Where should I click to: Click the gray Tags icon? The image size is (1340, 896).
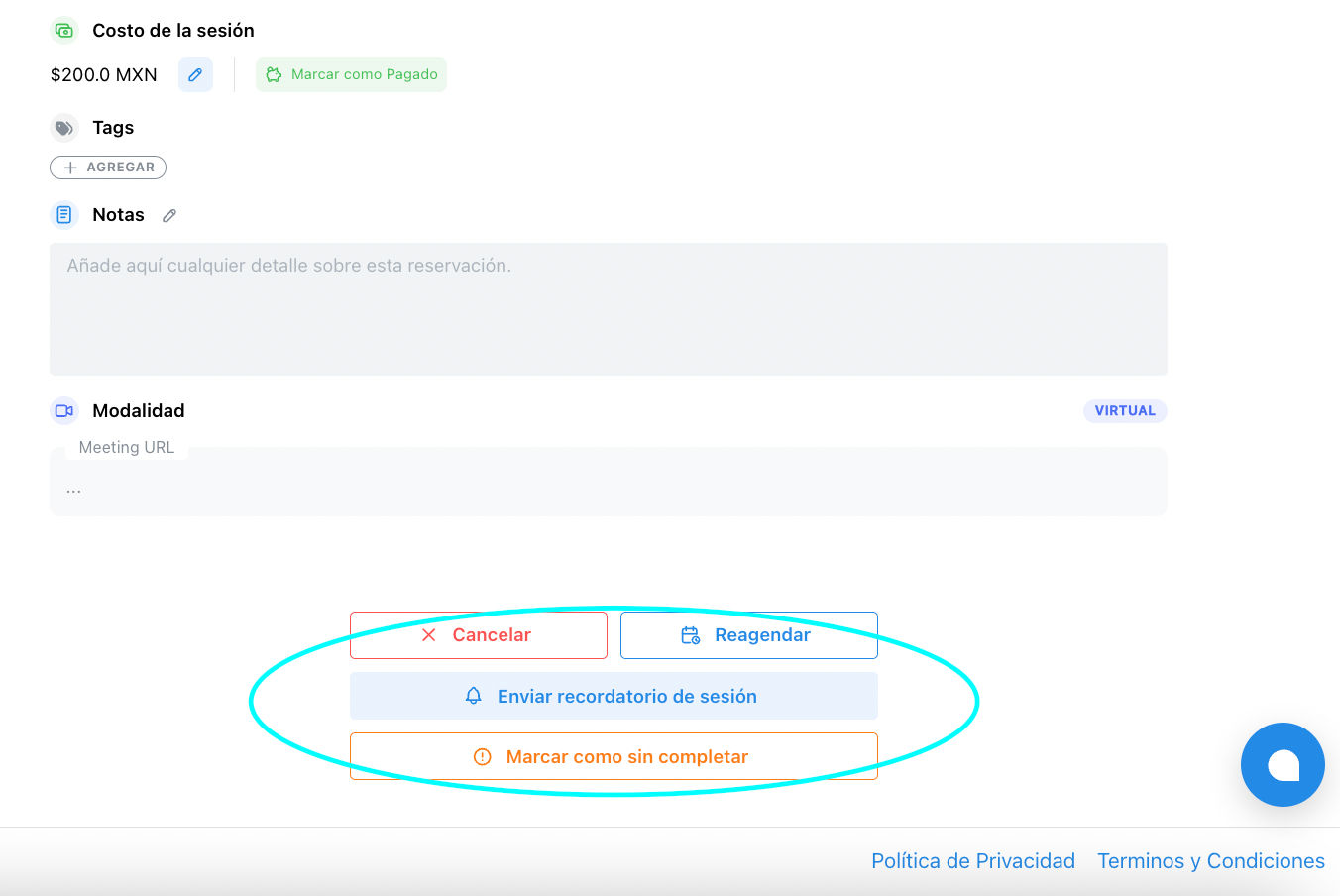point(64,128)
